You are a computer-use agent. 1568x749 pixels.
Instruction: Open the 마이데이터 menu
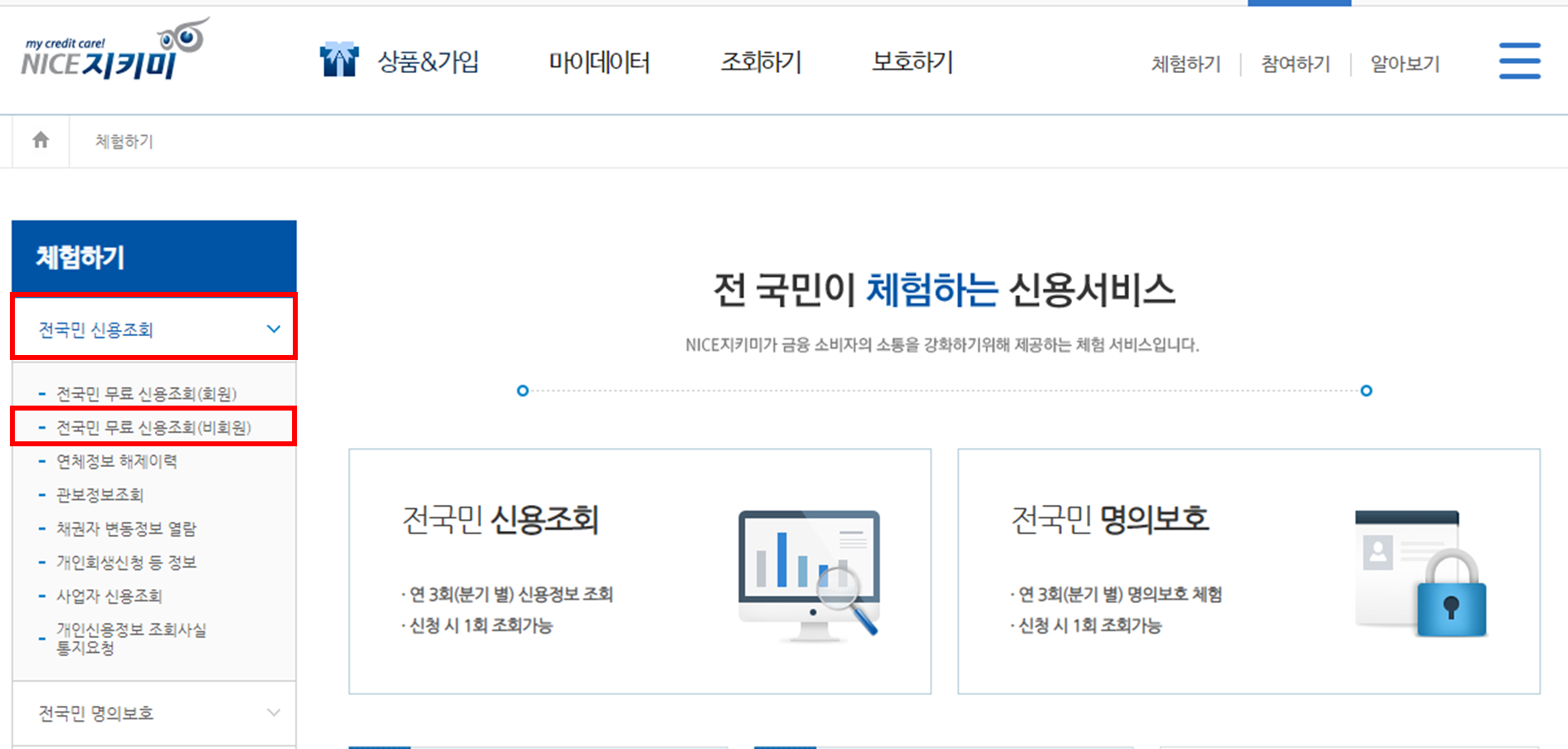[599, 61]
